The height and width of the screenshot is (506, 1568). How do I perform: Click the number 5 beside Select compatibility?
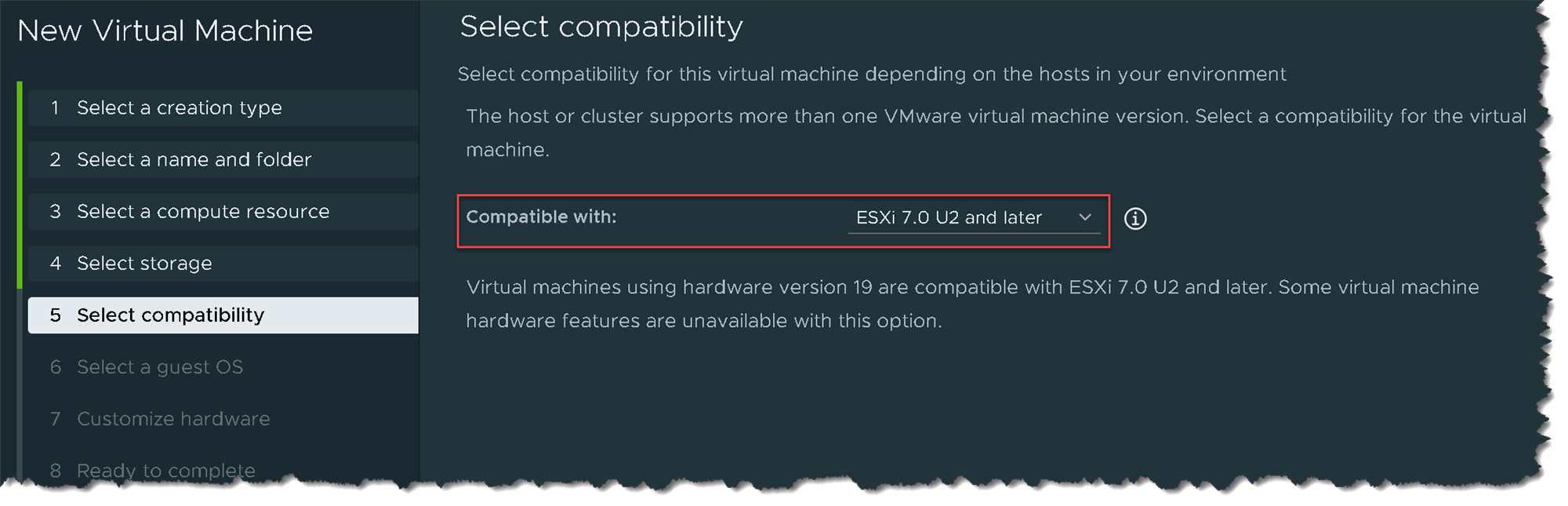pos(55,315)
